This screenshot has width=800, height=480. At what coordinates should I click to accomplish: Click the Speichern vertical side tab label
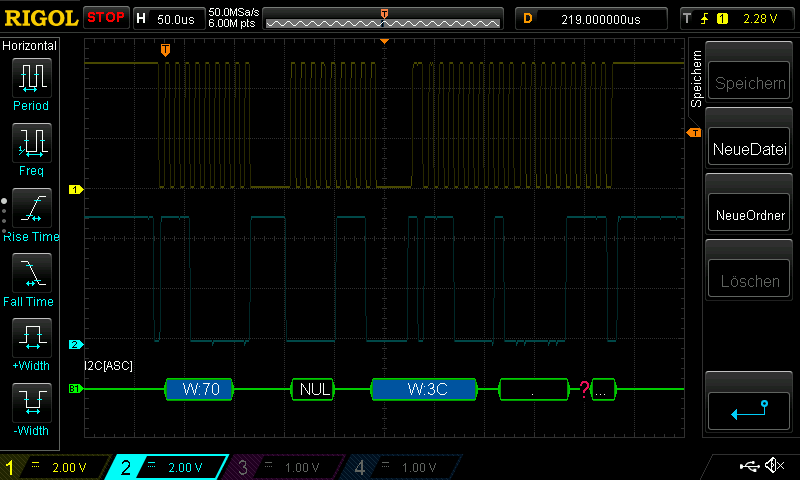point(696,78)
